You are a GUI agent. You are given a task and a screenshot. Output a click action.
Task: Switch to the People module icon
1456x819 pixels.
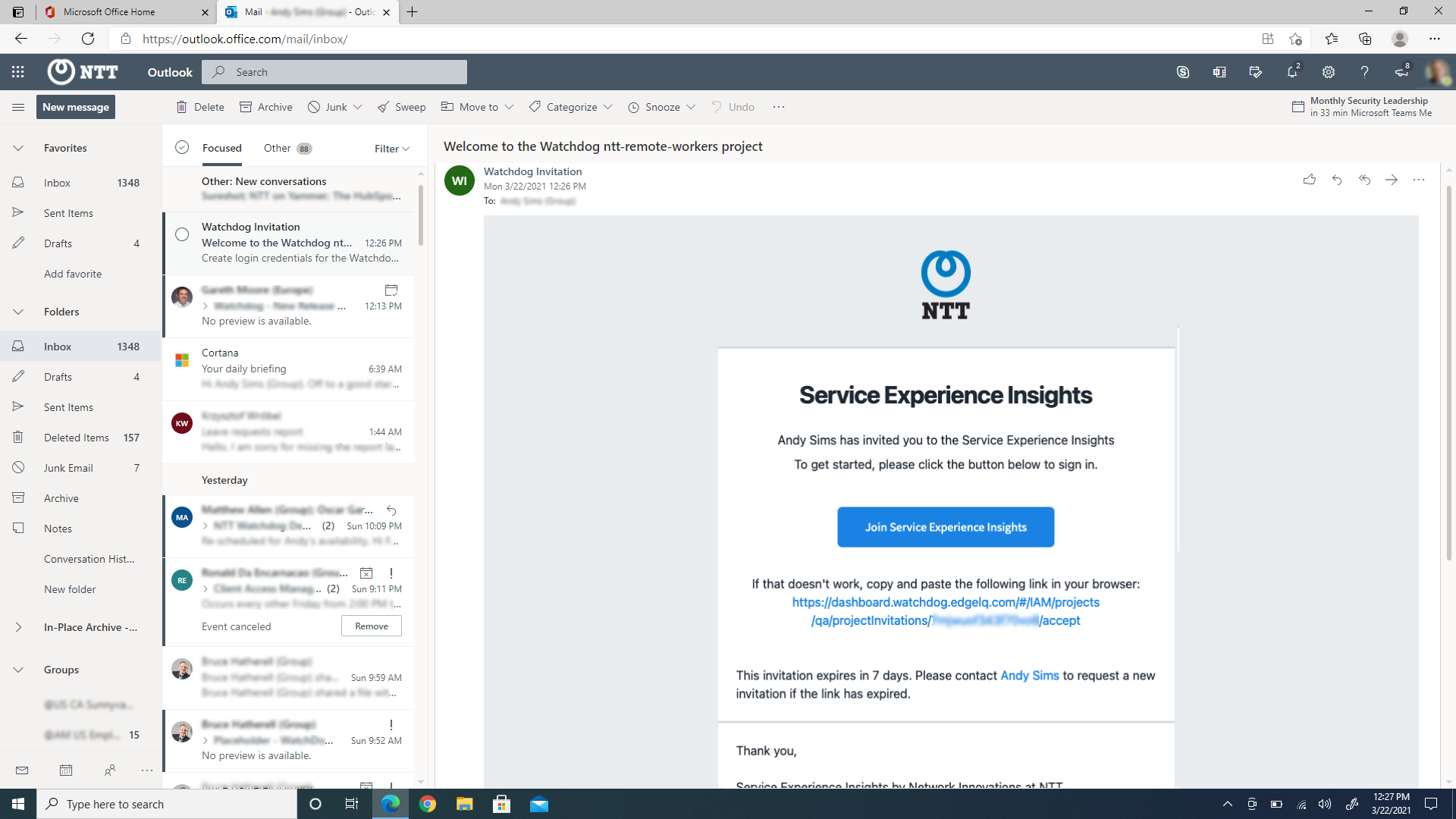(110, 770)
